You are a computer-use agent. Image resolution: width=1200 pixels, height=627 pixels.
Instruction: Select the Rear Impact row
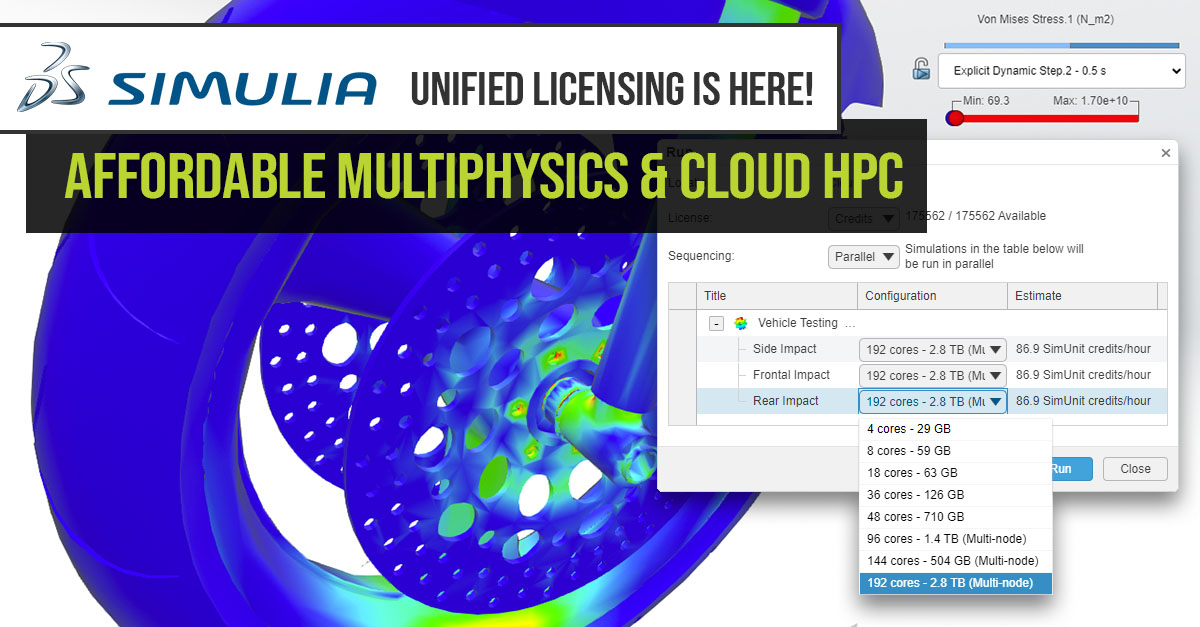[788, 400]
